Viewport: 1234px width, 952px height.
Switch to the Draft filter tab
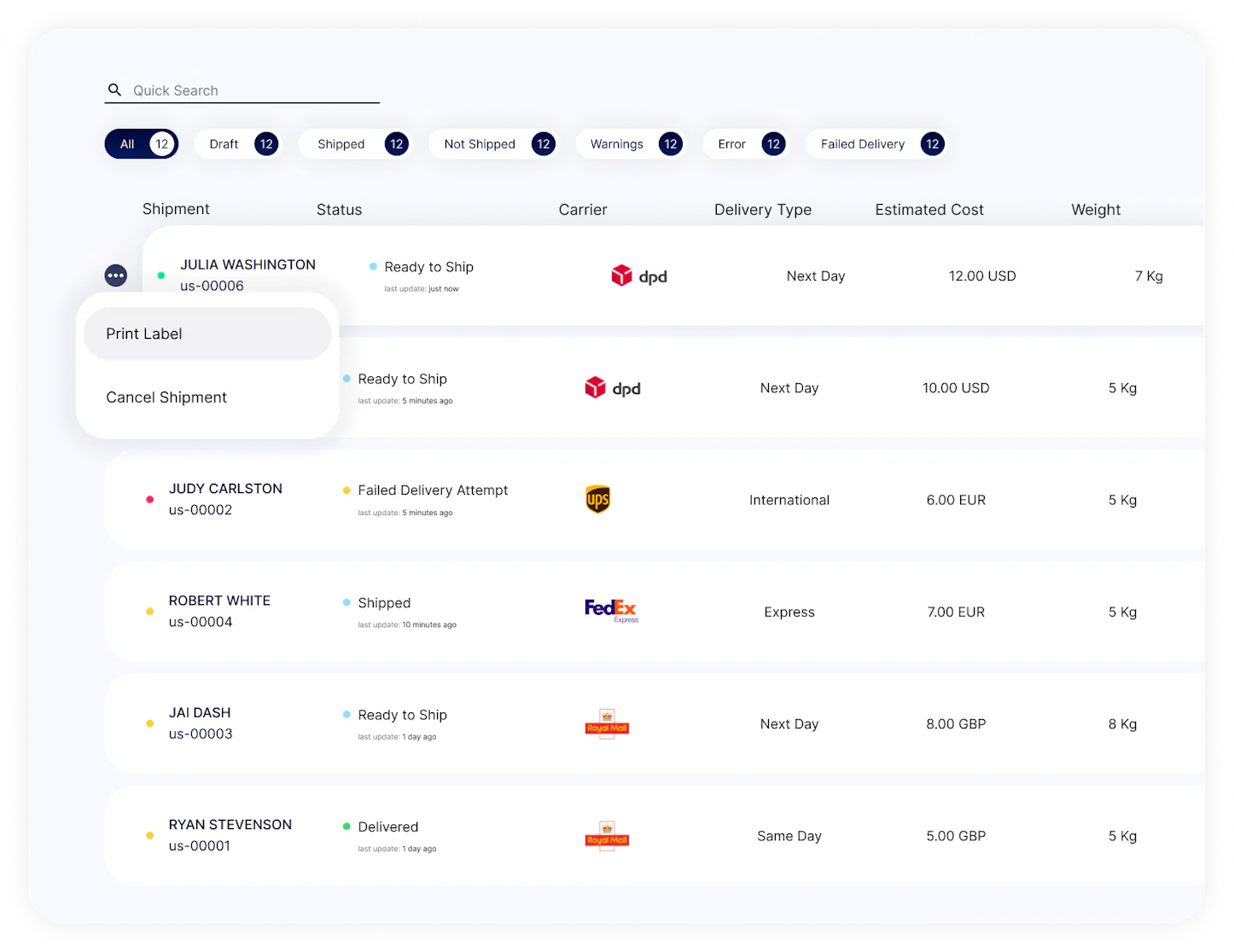pyautogui.click(x=240, y=144)
